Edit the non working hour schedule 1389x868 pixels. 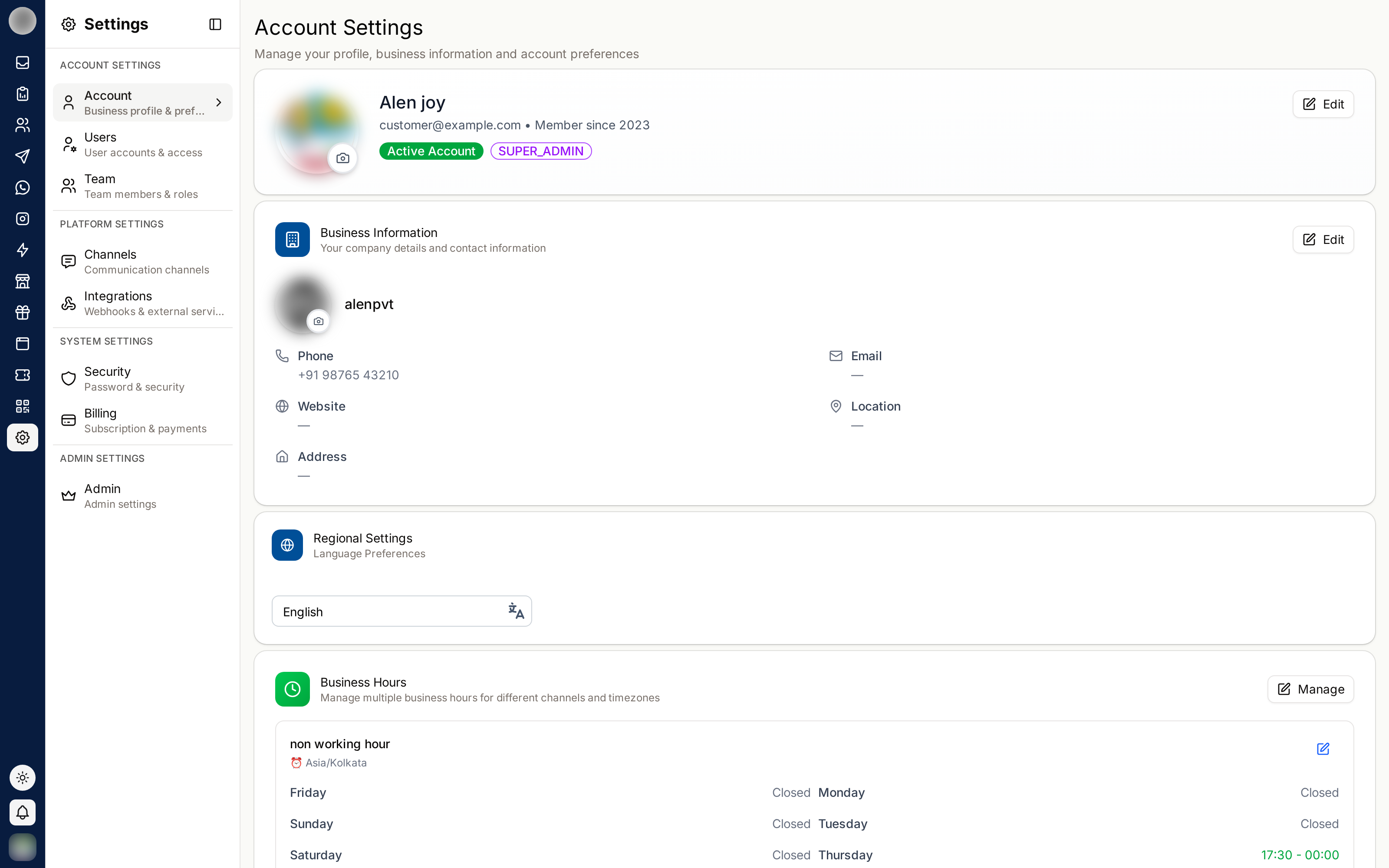[x=1323, y=749]
